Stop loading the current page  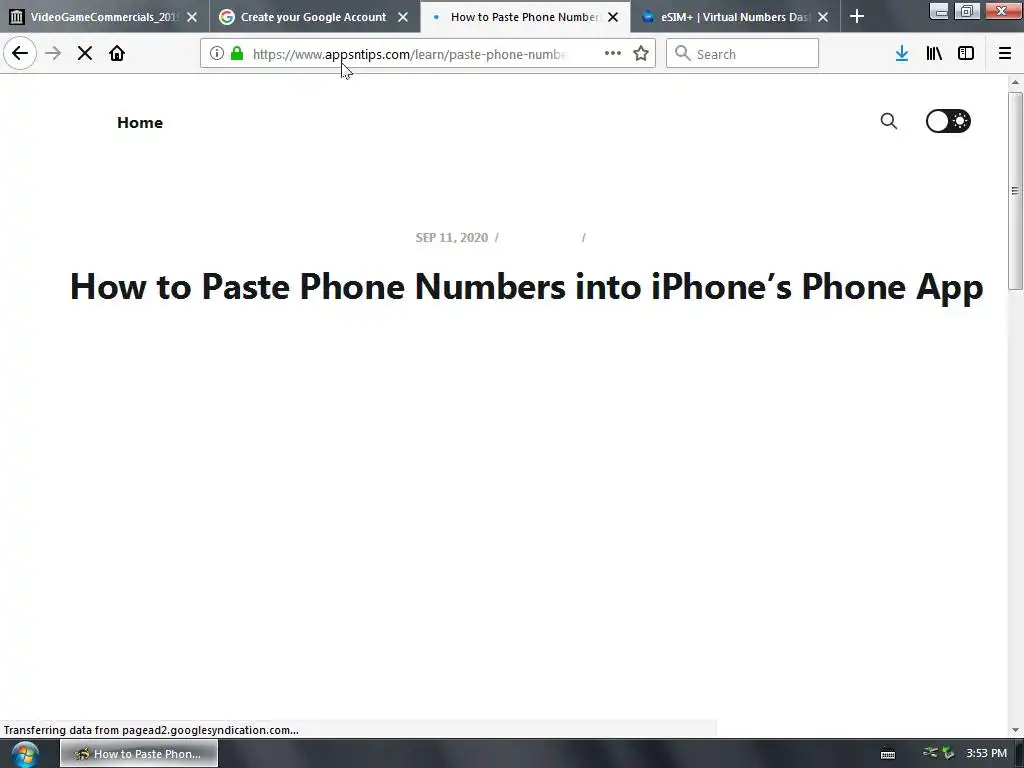(85, 54)
